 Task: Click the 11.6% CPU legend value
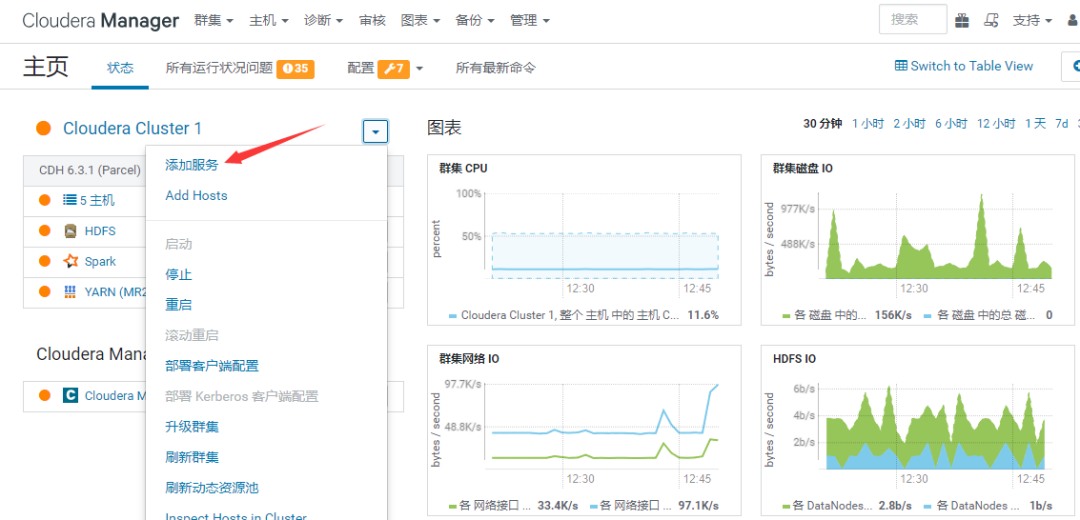pos(703,315)
